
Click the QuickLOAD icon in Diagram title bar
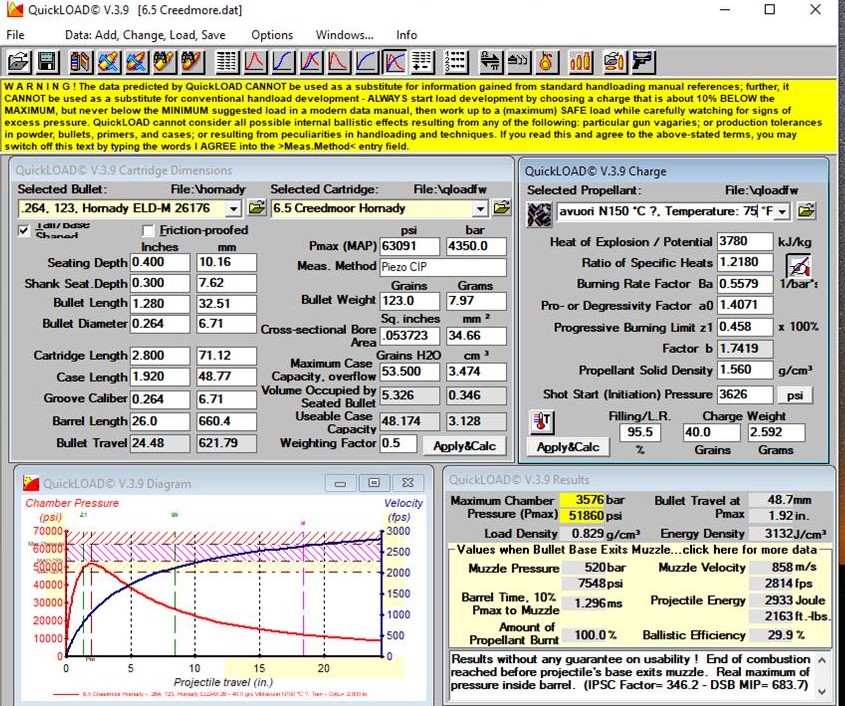(x=31, y=483)
